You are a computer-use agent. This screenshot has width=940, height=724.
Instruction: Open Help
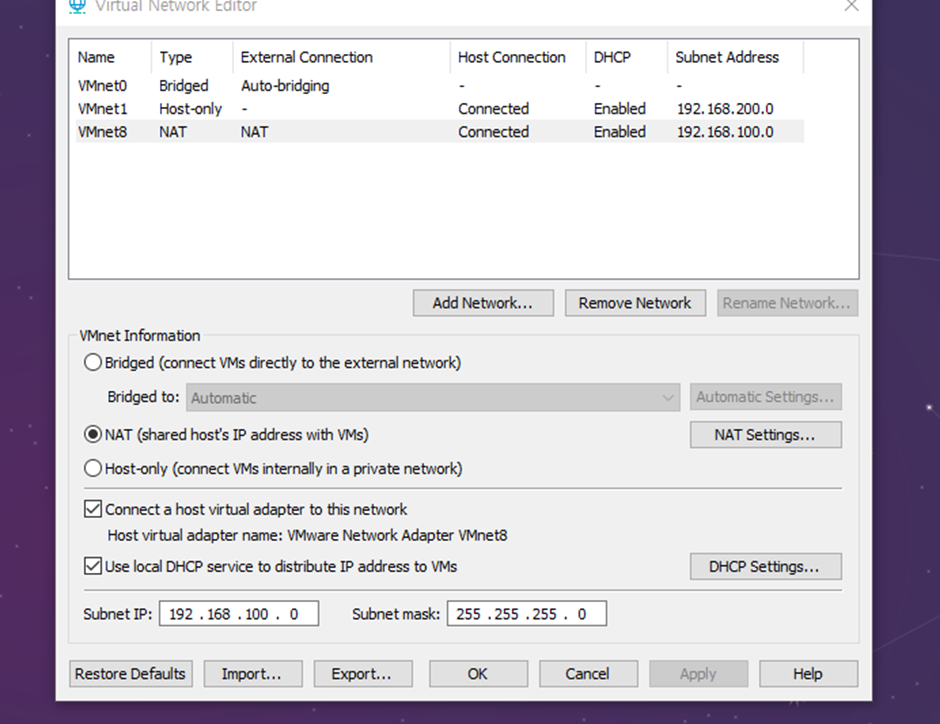coord(808,674)
